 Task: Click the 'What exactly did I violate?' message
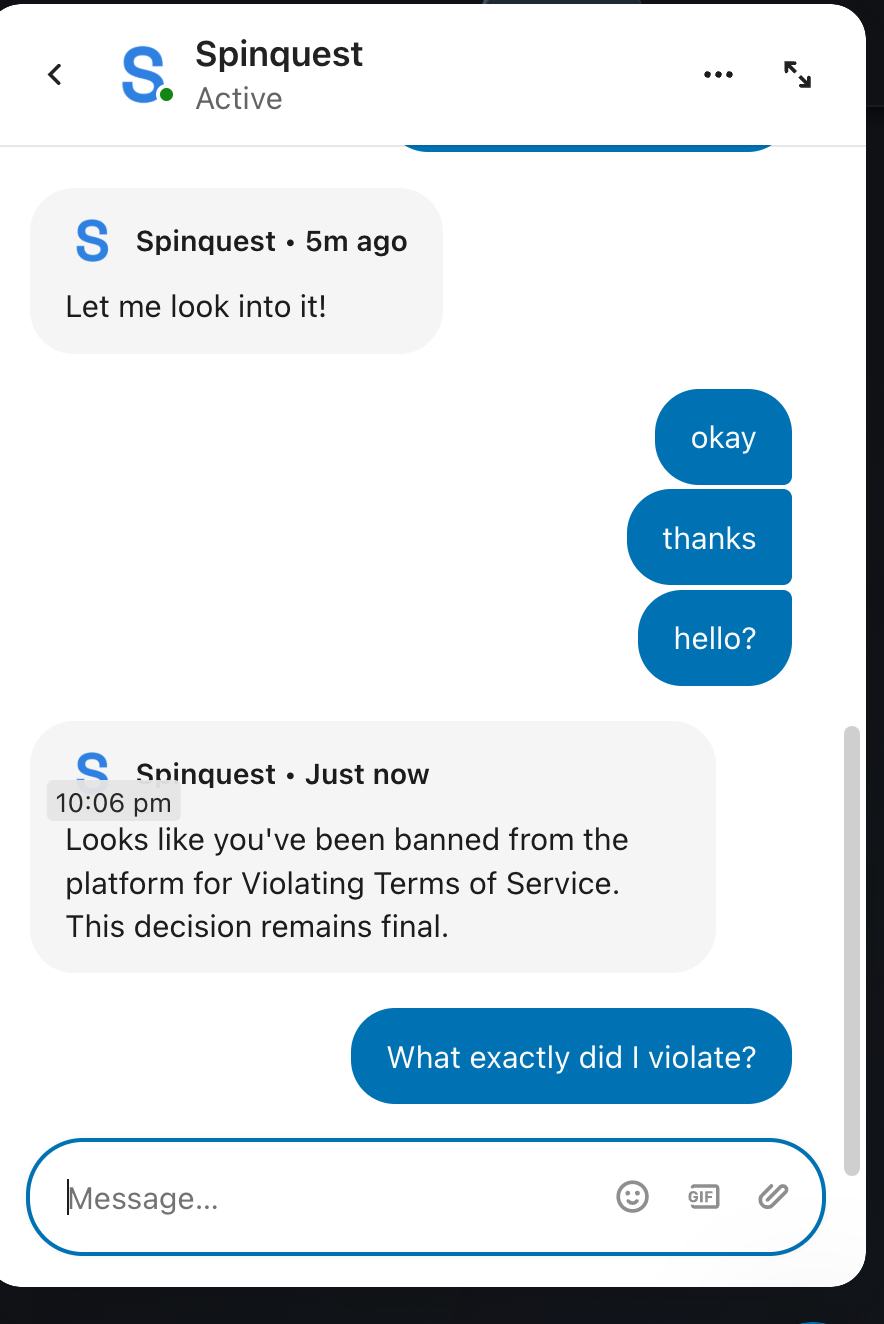[x=571, y=1056]
